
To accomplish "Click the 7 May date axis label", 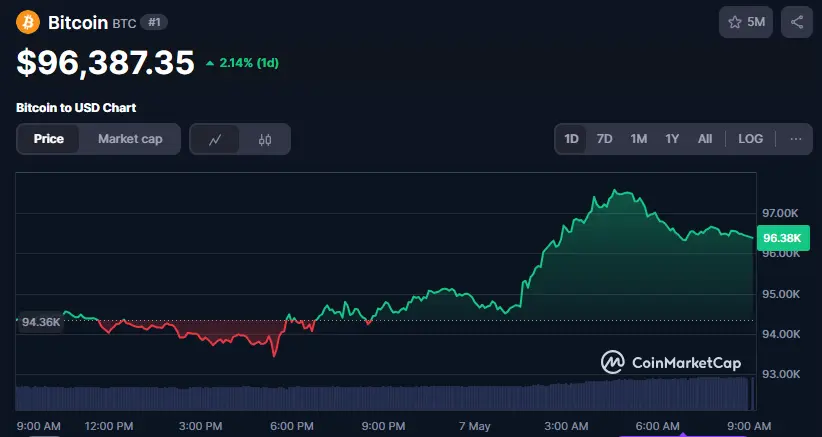I will pyautogui.click(x=474, y=427).
